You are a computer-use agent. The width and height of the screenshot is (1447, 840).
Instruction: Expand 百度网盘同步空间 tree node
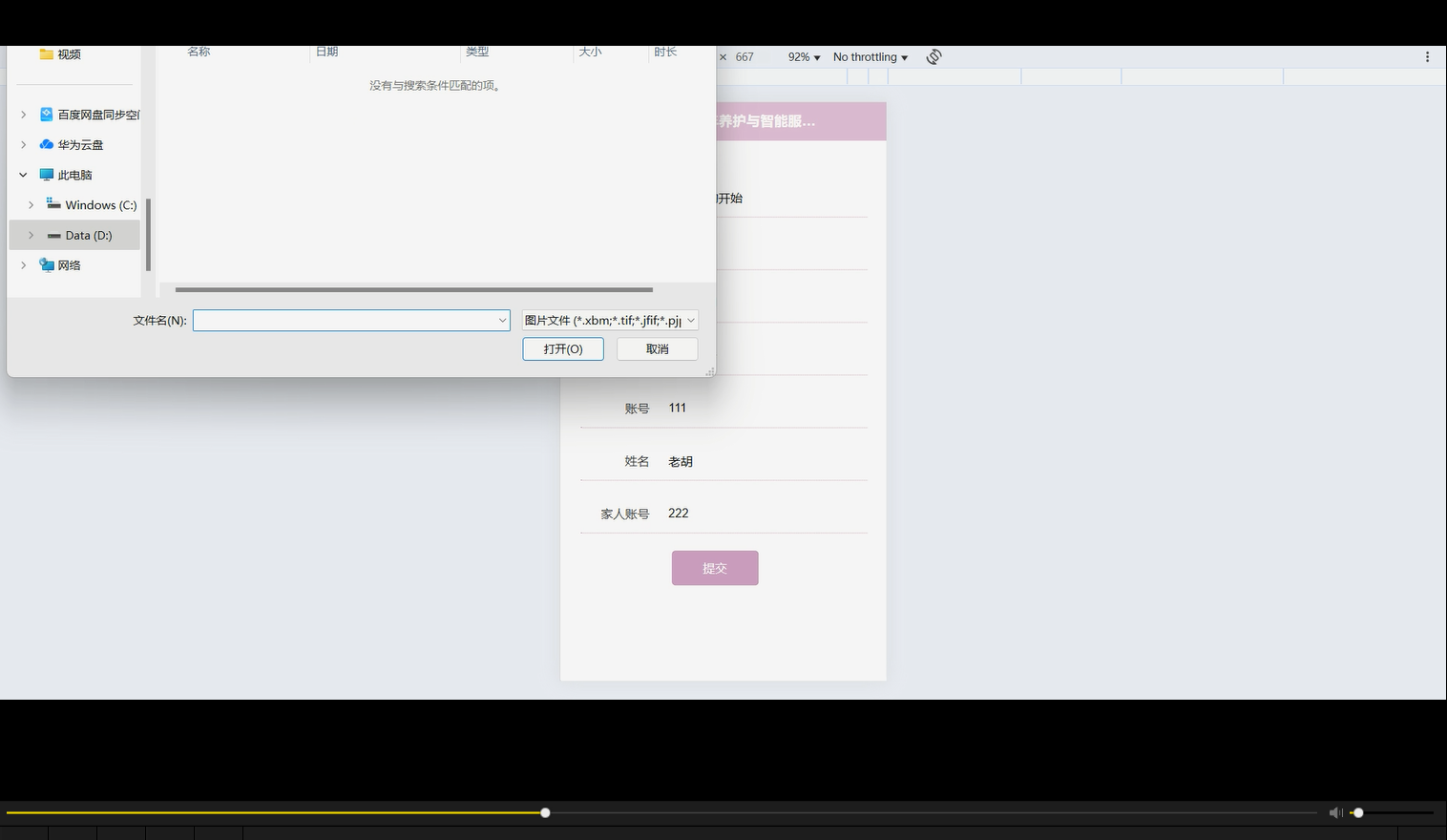(24, 115)
